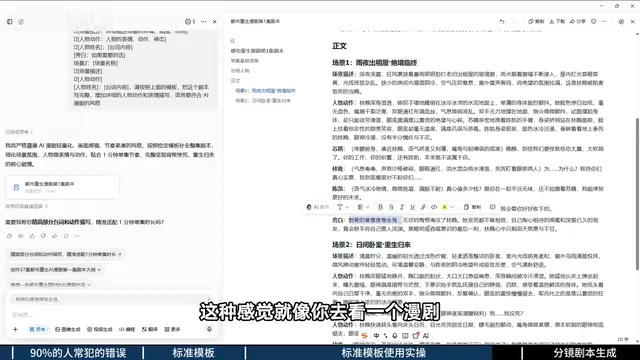Apply yellow highlight color A
Viewport: 640px width, 360px height.
tap(444, 207)
